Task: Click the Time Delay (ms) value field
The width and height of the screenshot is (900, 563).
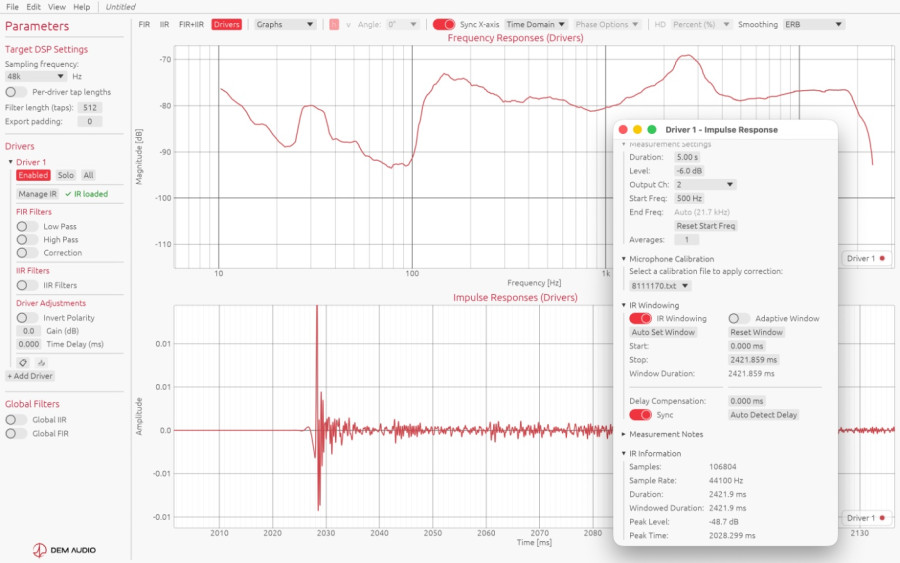Action: pyautogui.click(x=28, y=344)
